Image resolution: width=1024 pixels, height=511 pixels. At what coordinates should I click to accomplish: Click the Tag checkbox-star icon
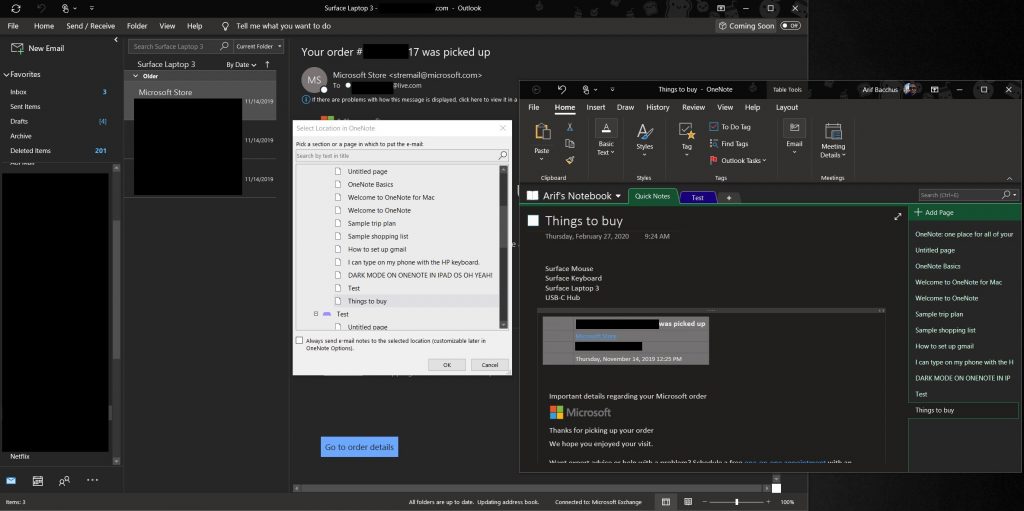[686, 131]
